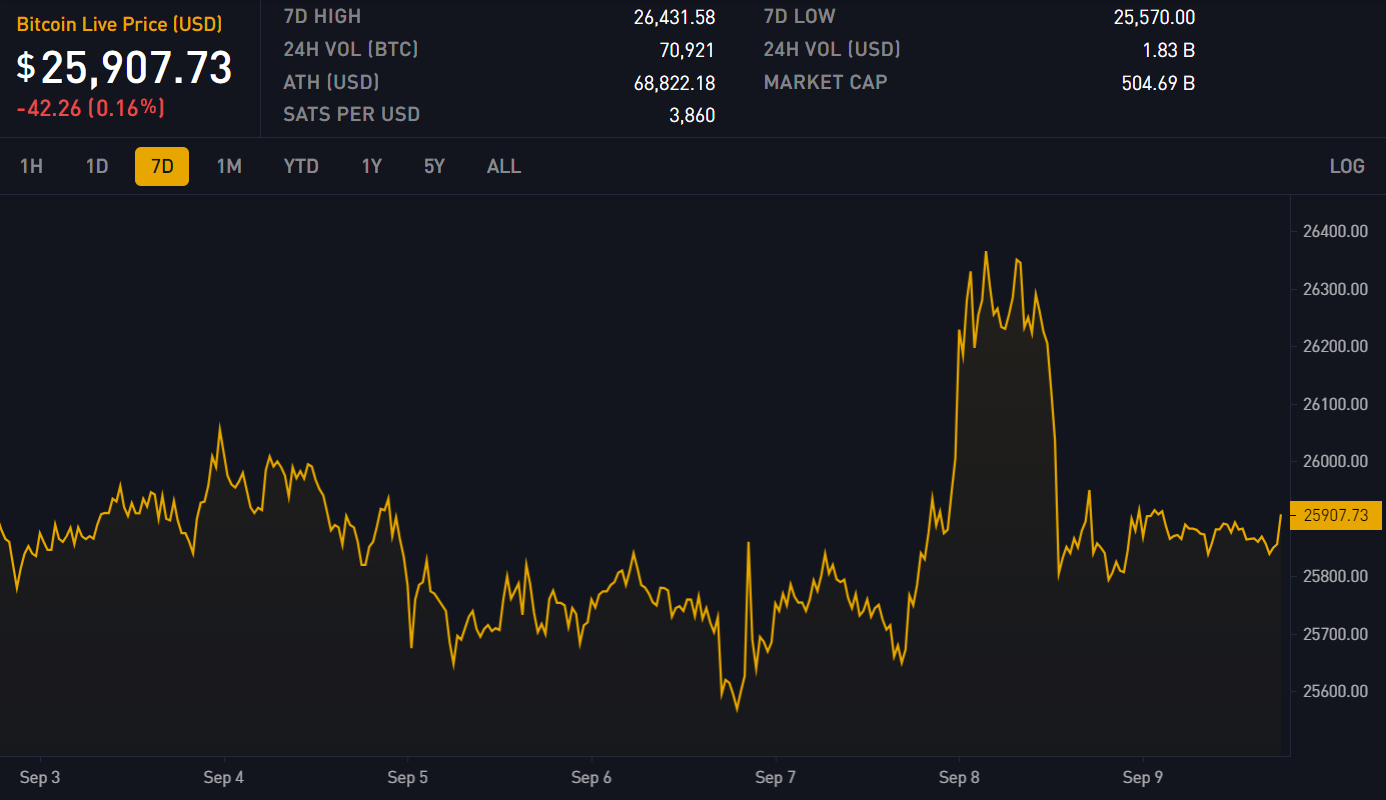1386x800 pixels.
Task: Show the 1M price history
Action: click(229, 166)
